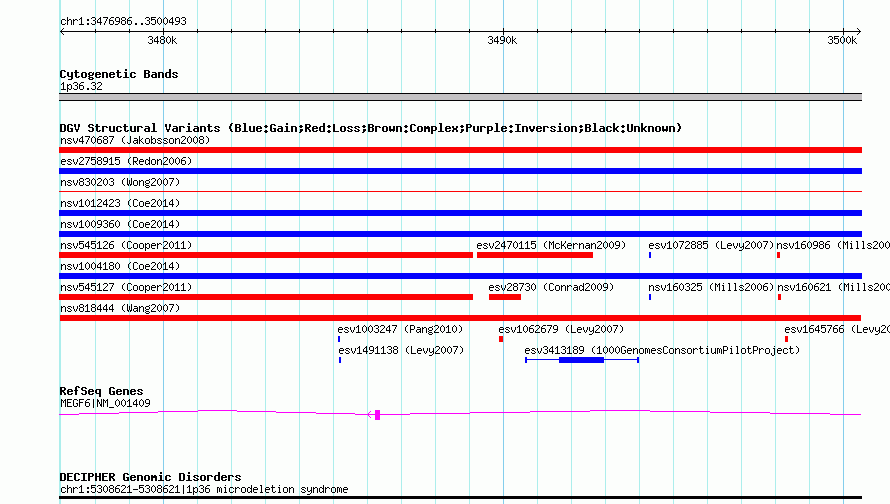
Task: Select the magenta MEGF6 exon block
Action: [377, 415]
